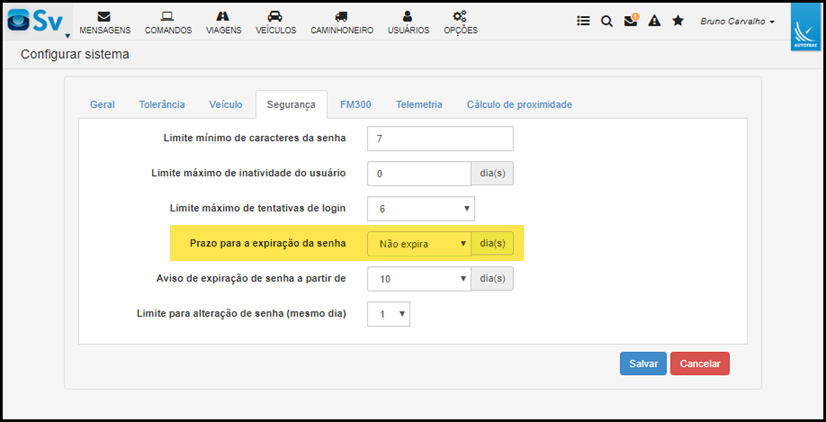Switch to the Telemetria tab
This screenshot has height=422, width=826.
tap(419, 104)
